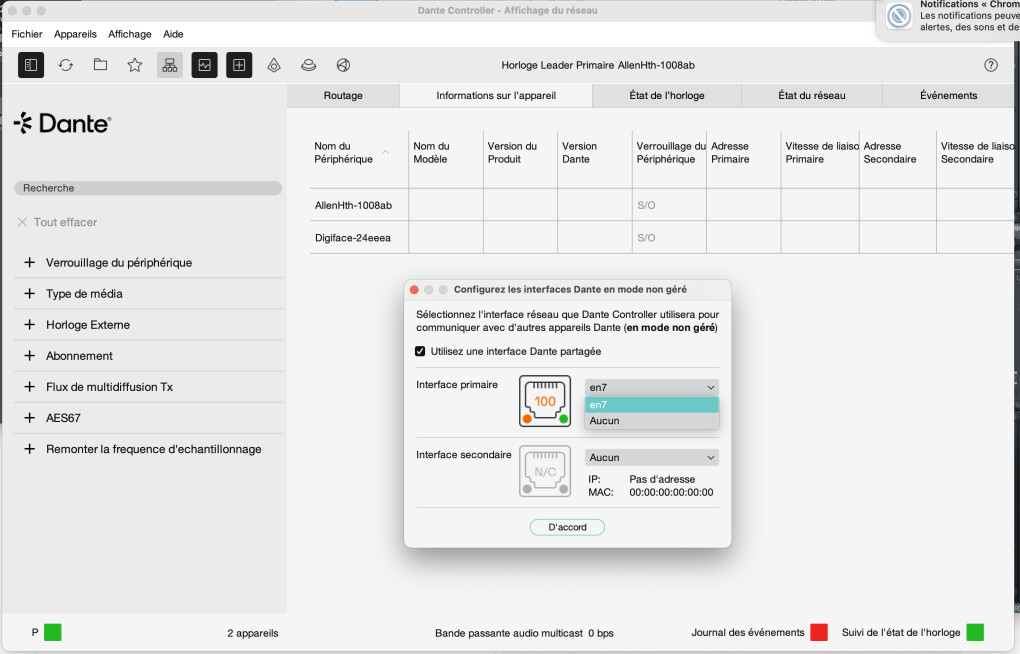The height and width of the screenshot is (654, 1020).
Task: Click the Vitesse de liaison Primaire header
Action: coord(820,152)
